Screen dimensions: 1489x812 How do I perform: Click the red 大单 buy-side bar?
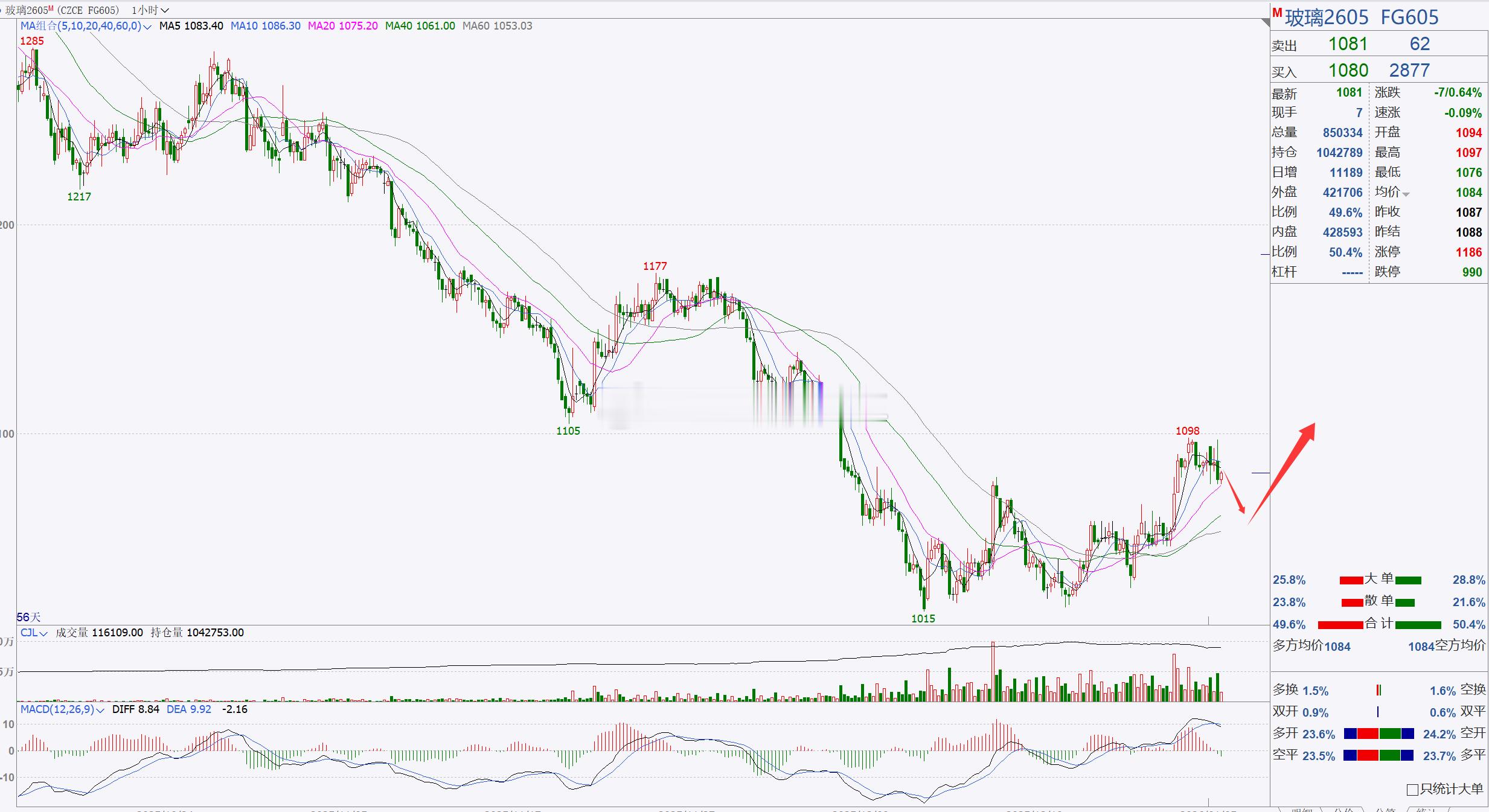point(1351,580)
